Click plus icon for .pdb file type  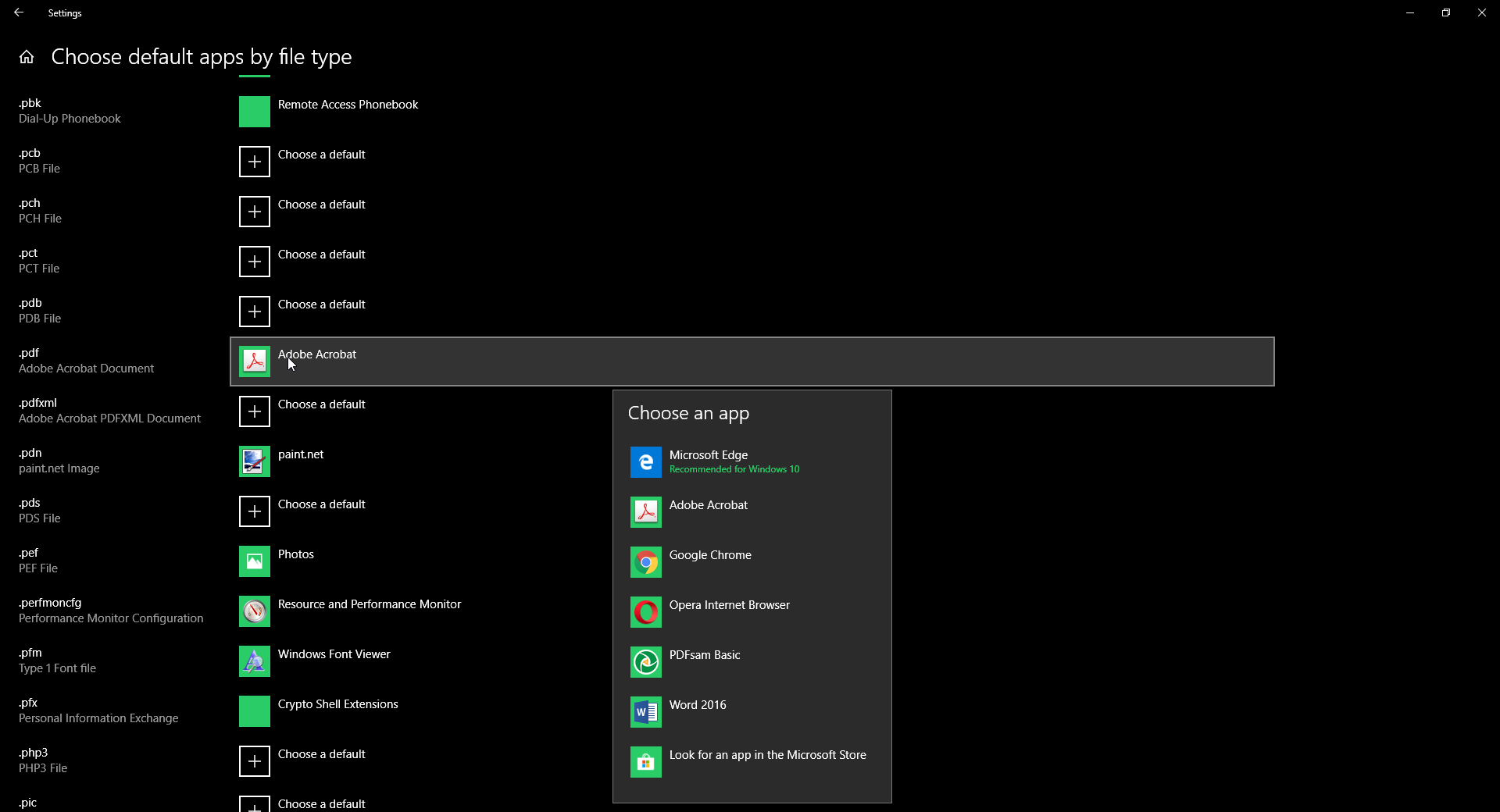(254, 312)
